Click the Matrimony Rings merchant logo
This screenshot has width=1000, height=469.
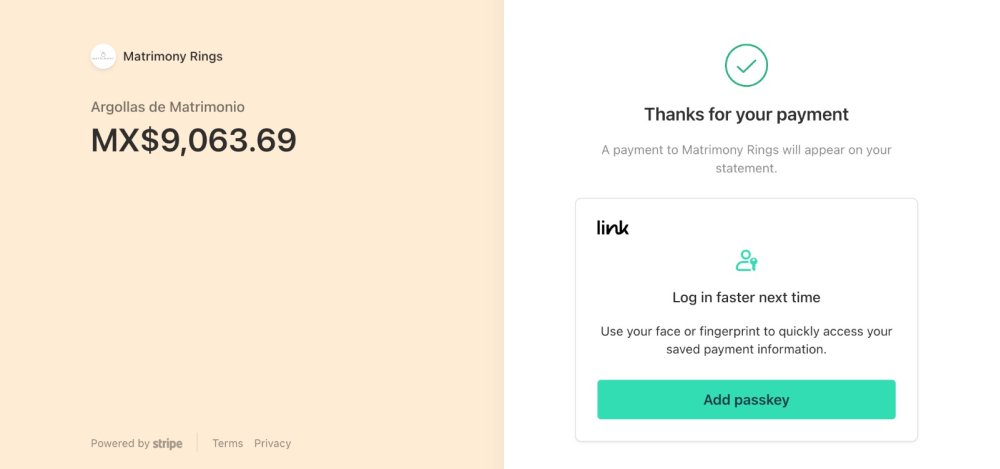coord(103,56)
